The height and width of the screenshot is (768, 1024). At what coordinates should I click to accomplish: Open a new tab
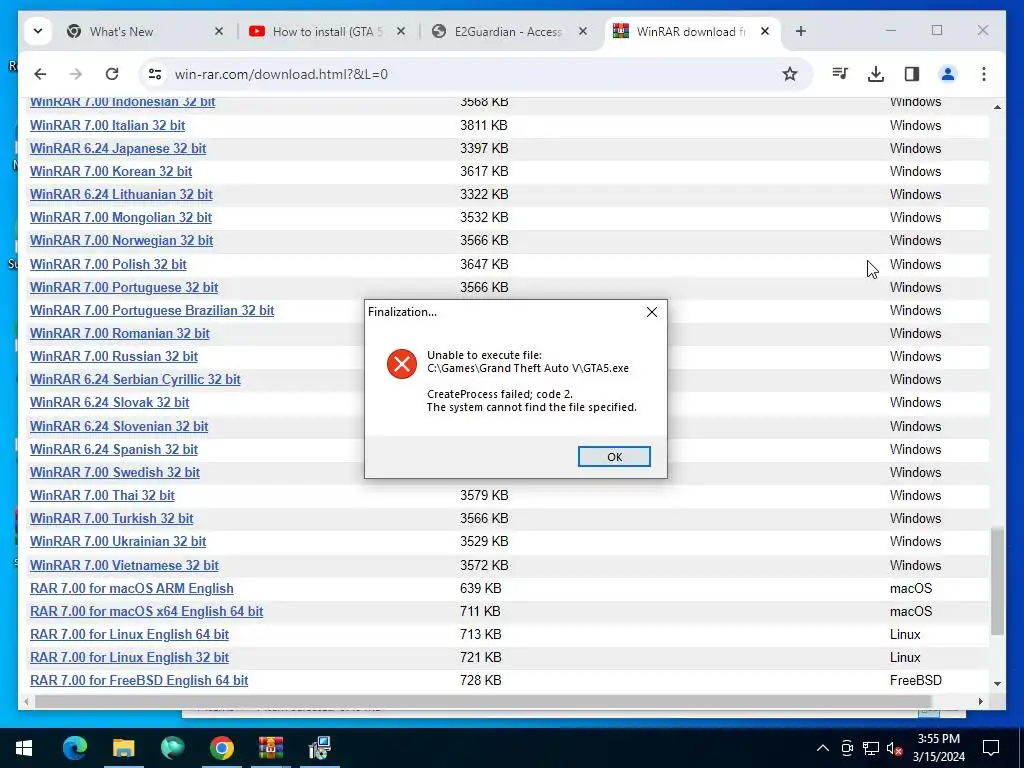tap(801, 31)
